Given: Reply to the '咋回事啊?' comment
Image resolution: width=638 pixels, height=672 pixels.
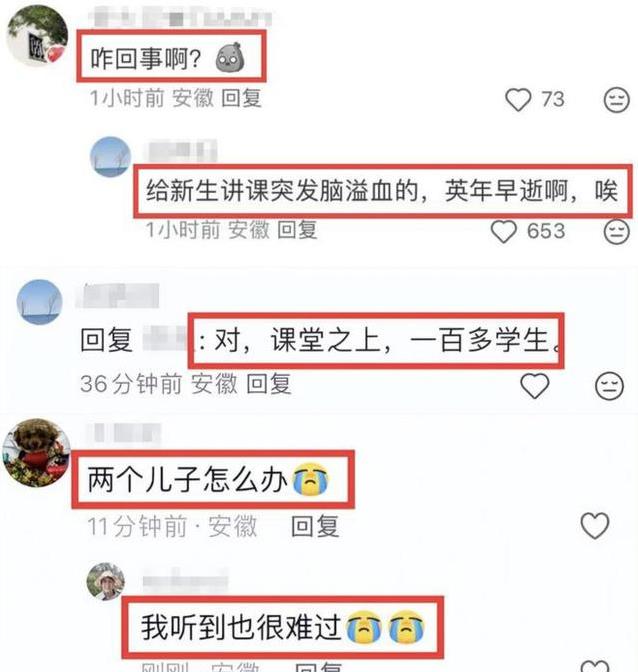Looking at the screenshot, I should pos(241,98).
